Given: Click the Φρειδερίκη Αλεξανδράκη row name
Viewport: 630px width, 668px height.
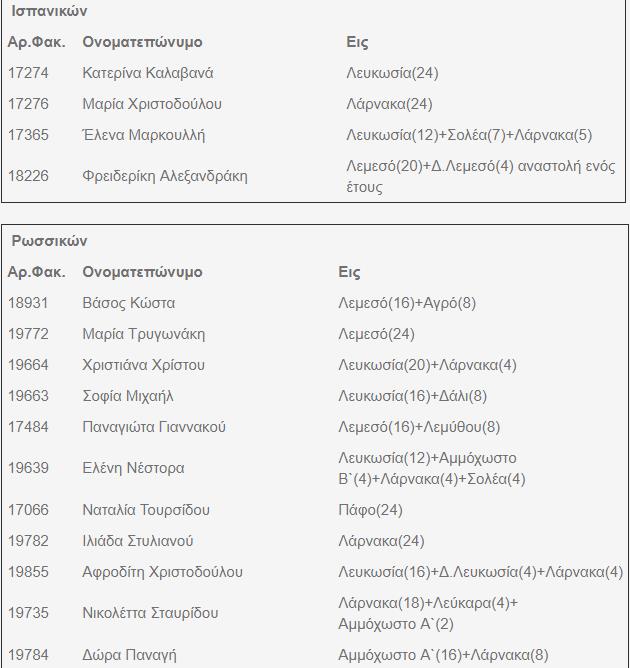Looking at the screenshot, I should click(x=164, y=176).
